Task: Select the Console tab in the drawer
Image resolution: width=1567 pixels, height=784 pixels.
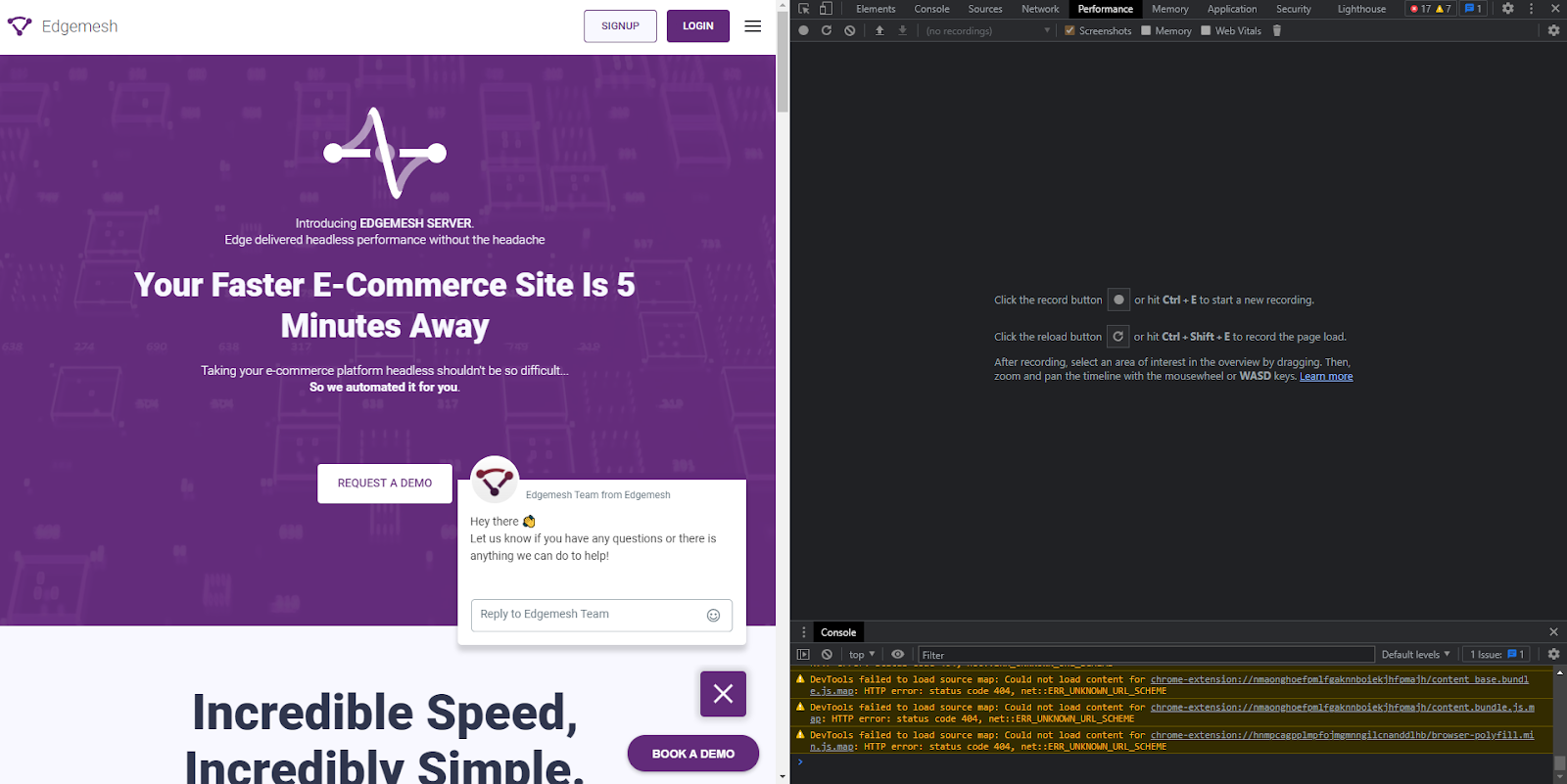Action: tap(838, 632)
